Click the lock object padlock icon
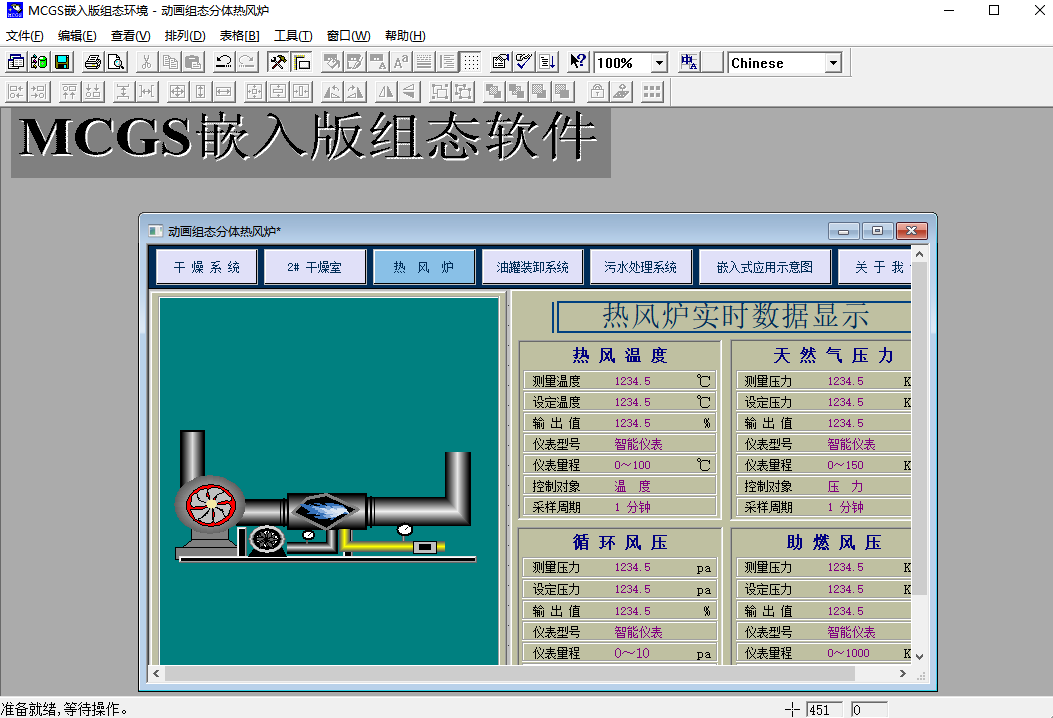Screen dimensions: 1053x718 click(597, 91)
